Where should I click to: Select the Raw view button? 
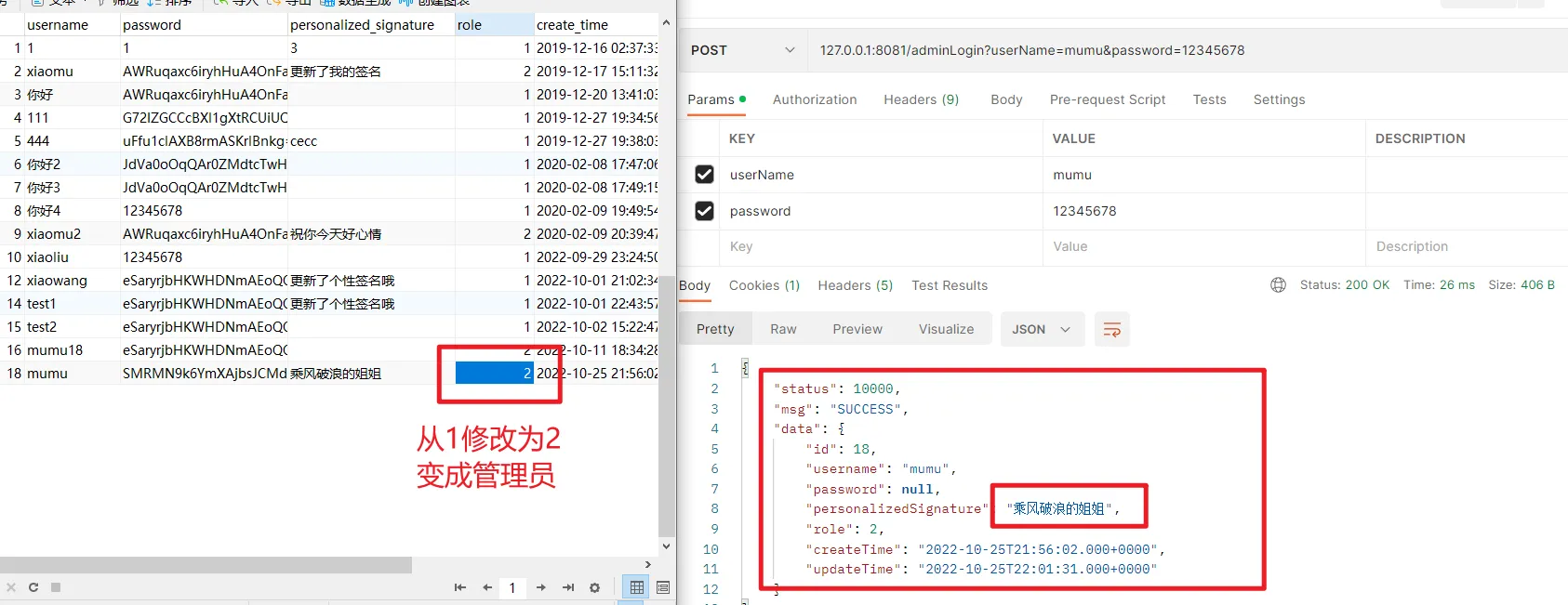783,329
